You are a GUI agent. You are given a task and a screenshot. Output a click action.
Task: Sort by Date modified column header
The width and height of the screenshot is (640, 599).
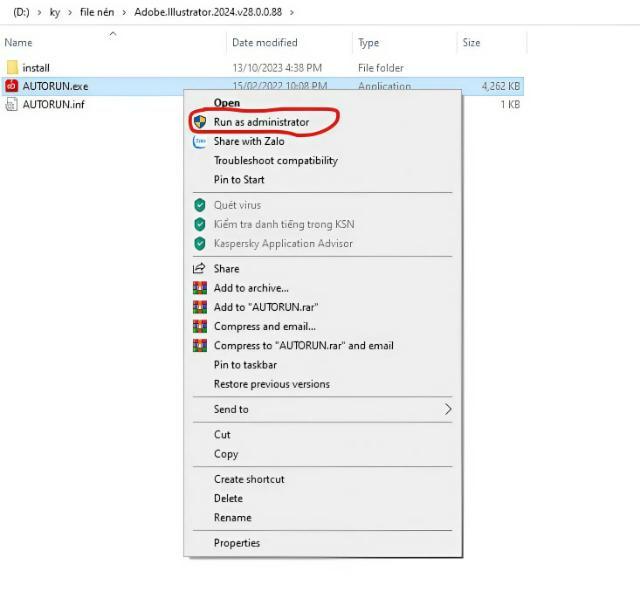point(263,43)
